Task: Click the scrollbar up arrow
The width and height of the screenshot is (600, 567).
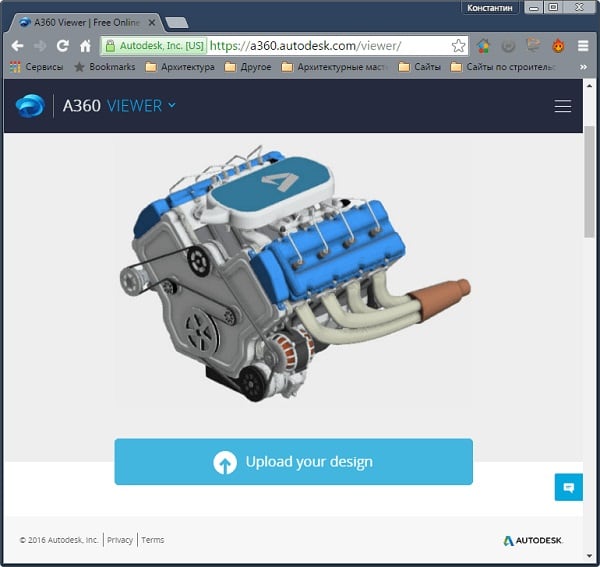Action: [x=589, y=86]
